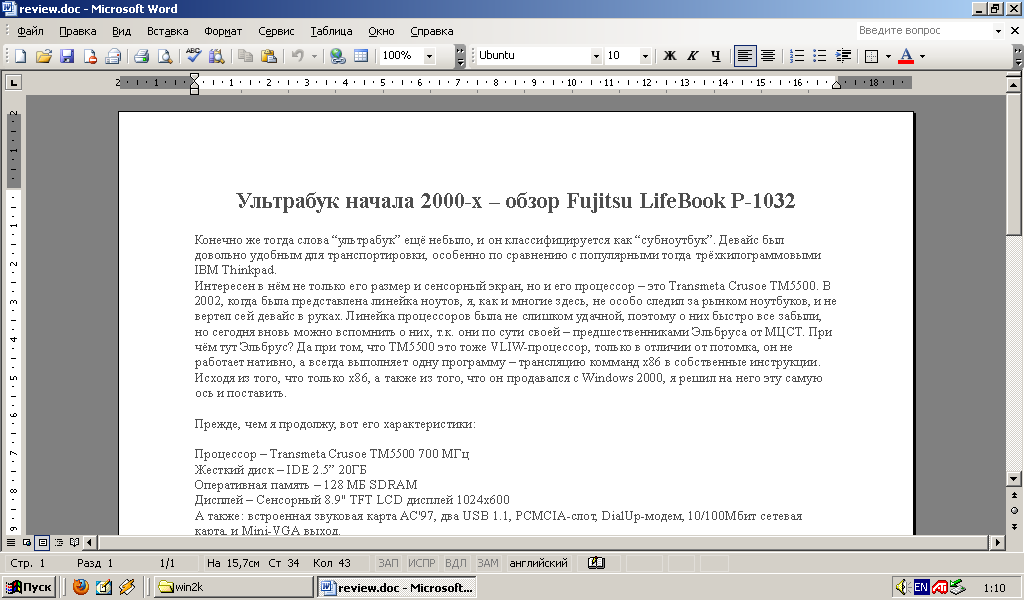Toggle underline formatting (Ч)
The width and height of the screenshot is (1024, 600).
[715, 55]
